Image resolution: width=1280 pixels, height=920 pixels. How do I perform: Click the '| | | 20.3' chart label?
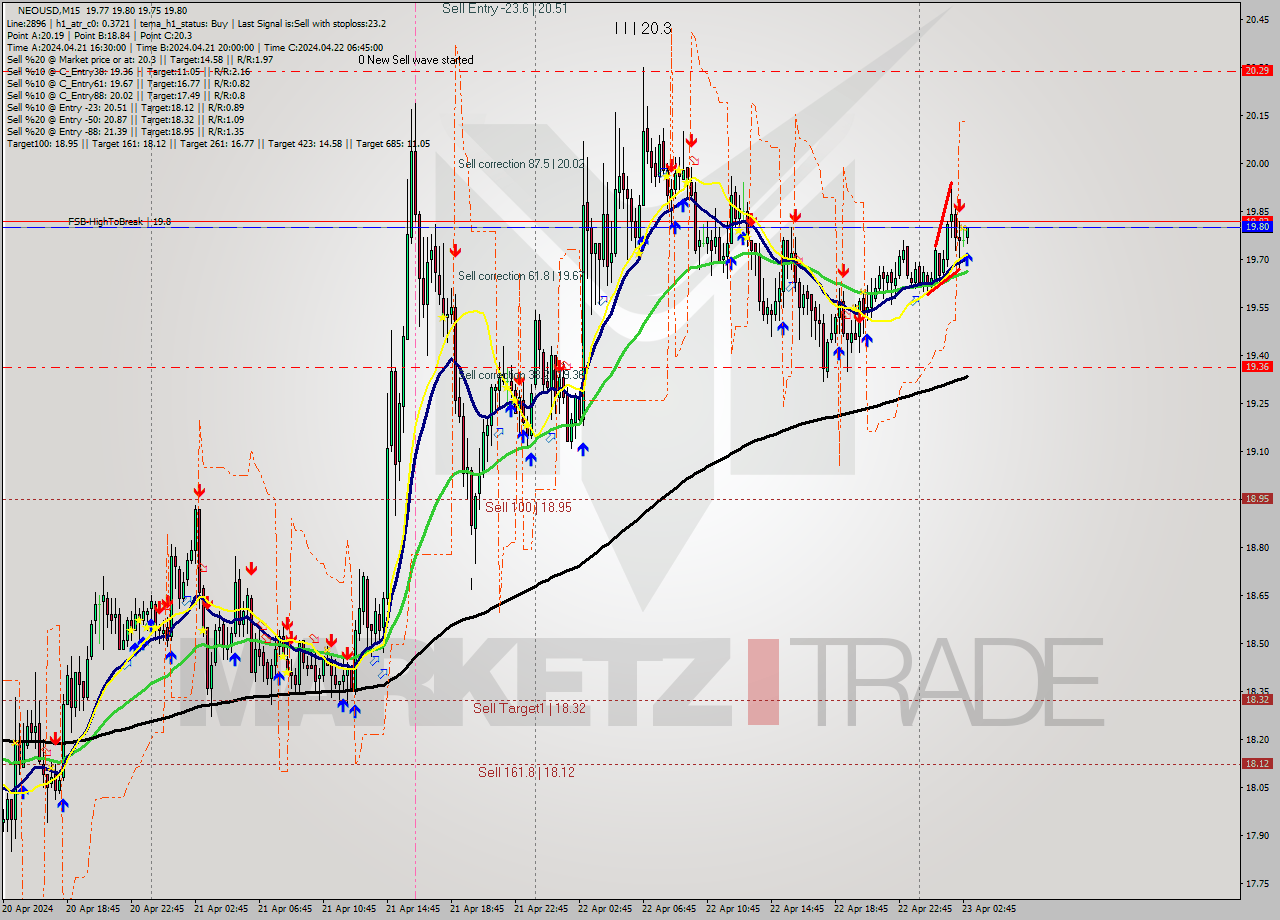coord(643,29)
